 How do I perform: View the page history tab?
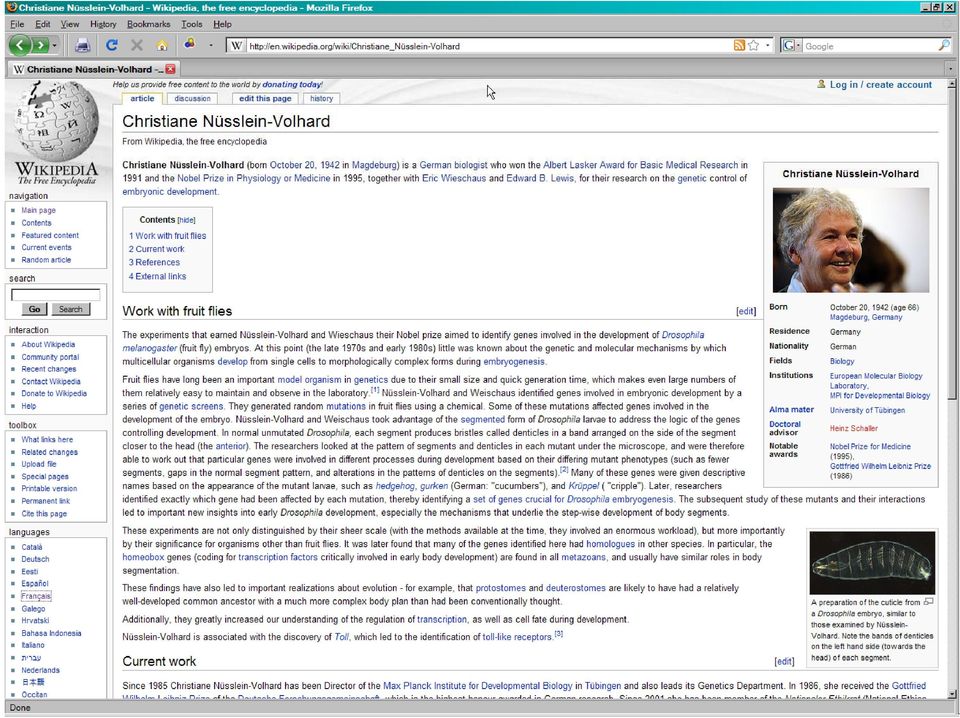pyautogui.click(x=321, y=99)
